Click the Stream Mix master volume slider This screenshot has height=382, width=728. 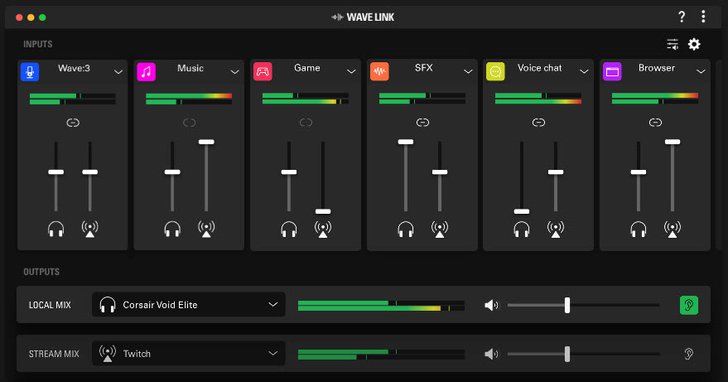click(583, 354)
